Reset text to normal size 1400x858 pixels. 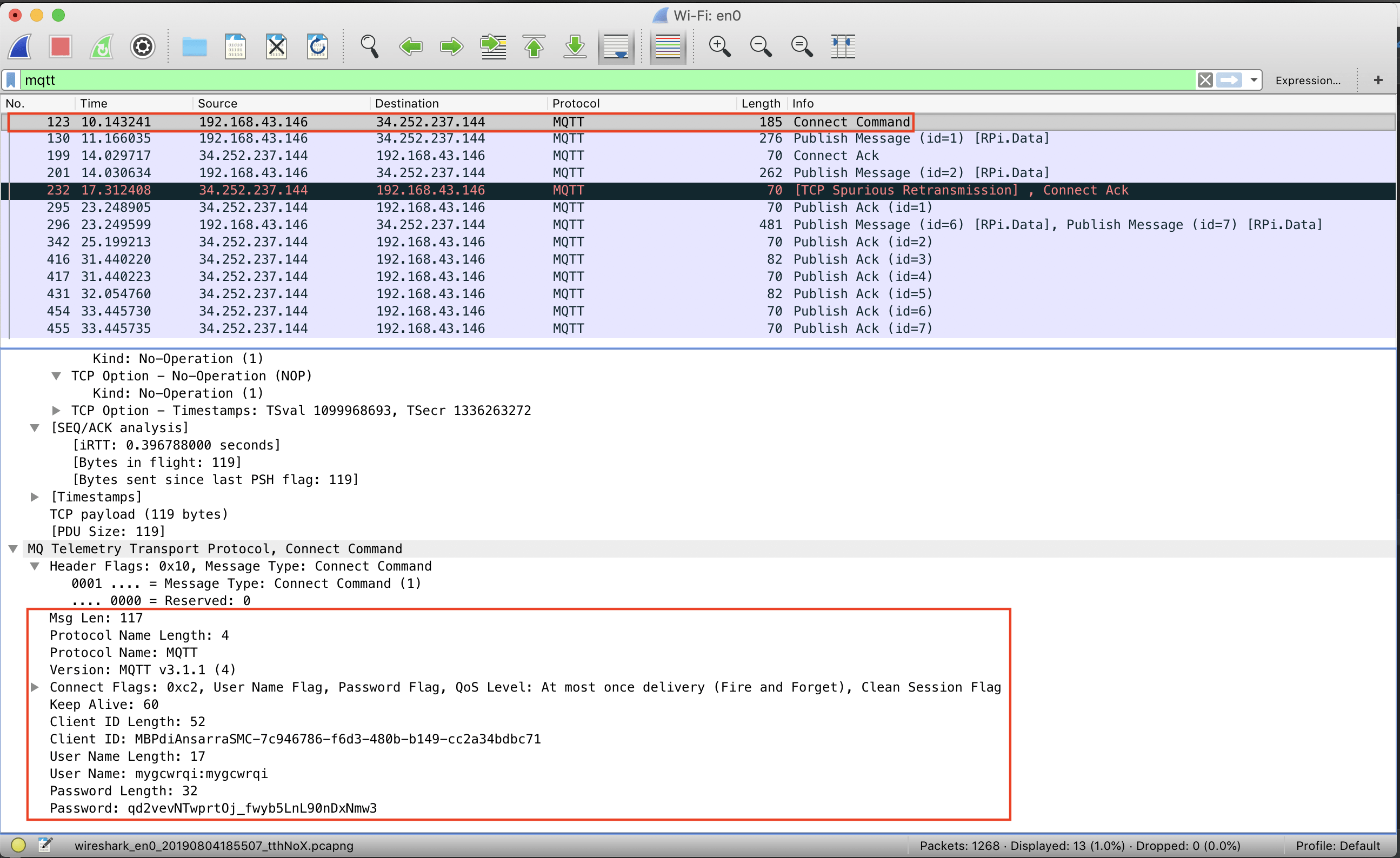pyautogui.click(x=802, y=46)
